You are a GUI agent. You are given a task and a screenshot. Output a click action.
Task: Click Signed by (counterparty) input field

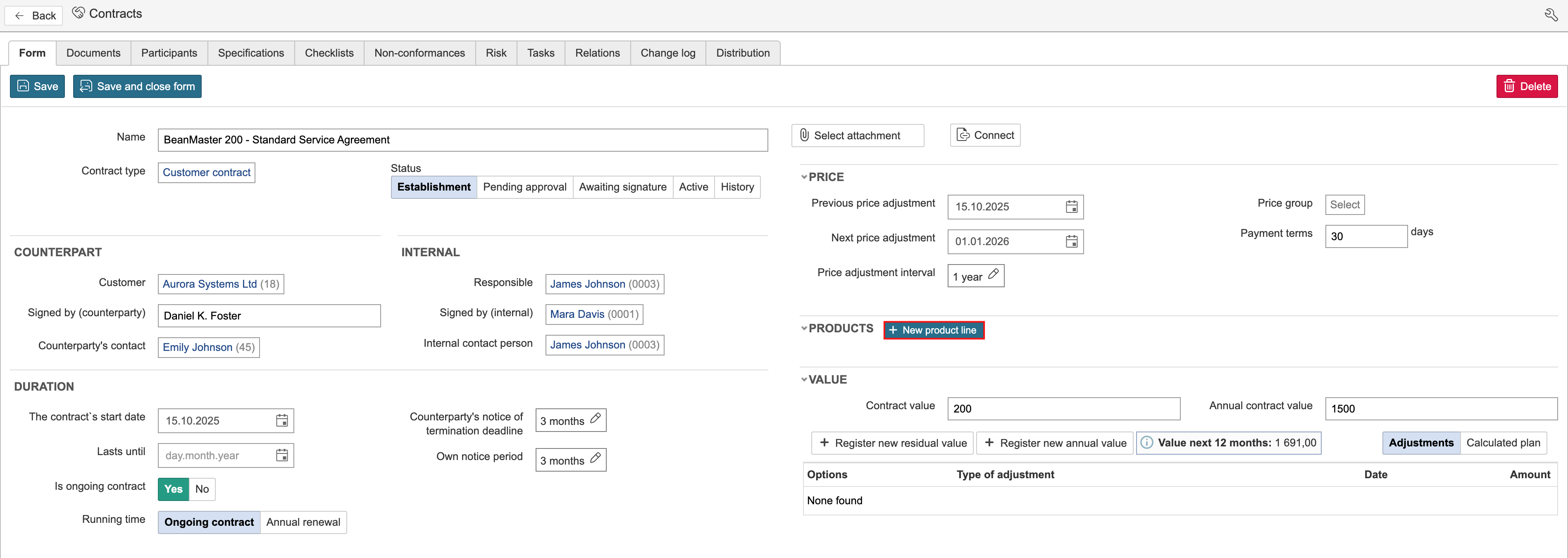pyautogui.click(x=269, y=316)
